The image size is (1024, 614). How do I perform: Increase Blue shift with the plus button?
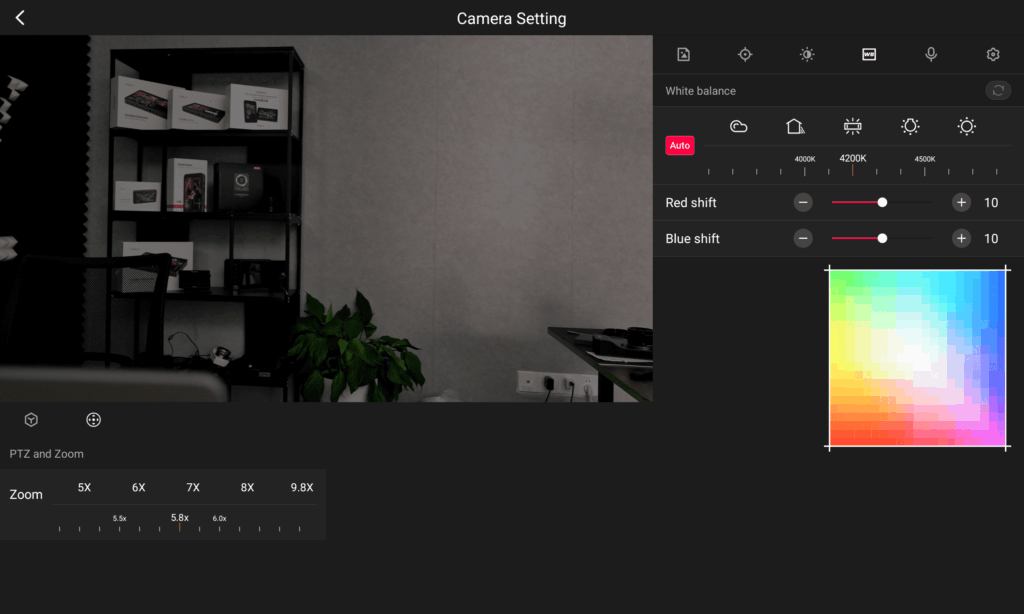[961, 238]
